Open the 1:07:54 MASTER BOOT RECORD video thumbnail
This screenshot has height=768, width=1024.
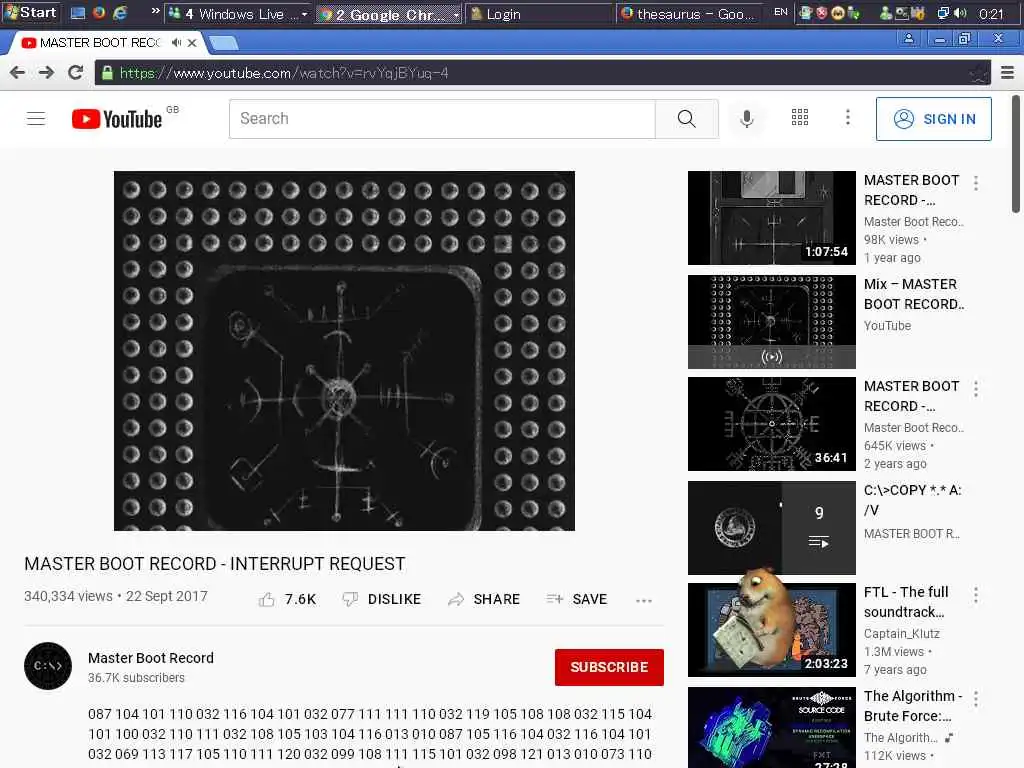(x=772, y=218)
